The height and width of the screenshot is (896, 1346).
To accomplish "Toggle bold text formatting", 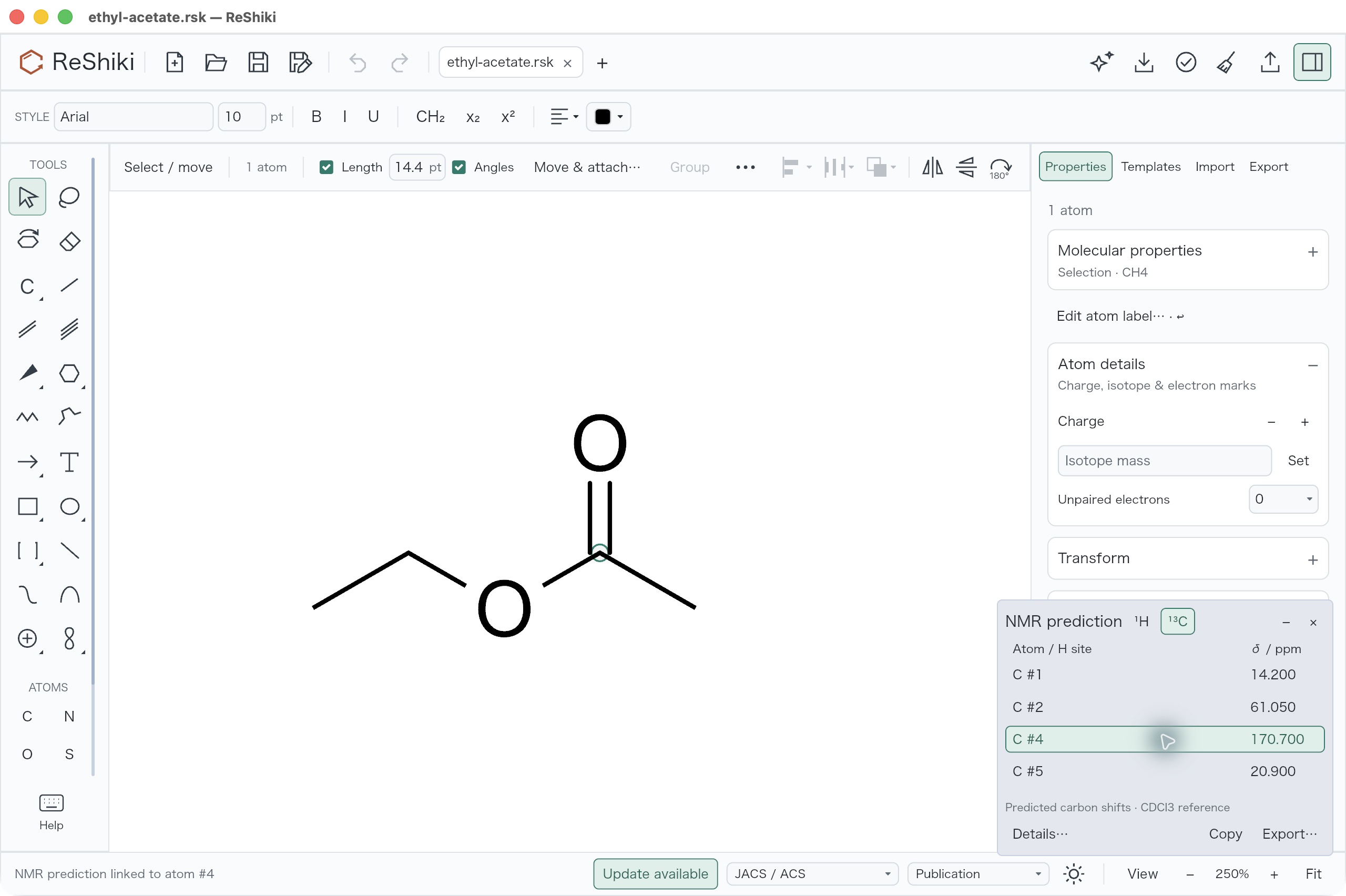I will (317, 117).
